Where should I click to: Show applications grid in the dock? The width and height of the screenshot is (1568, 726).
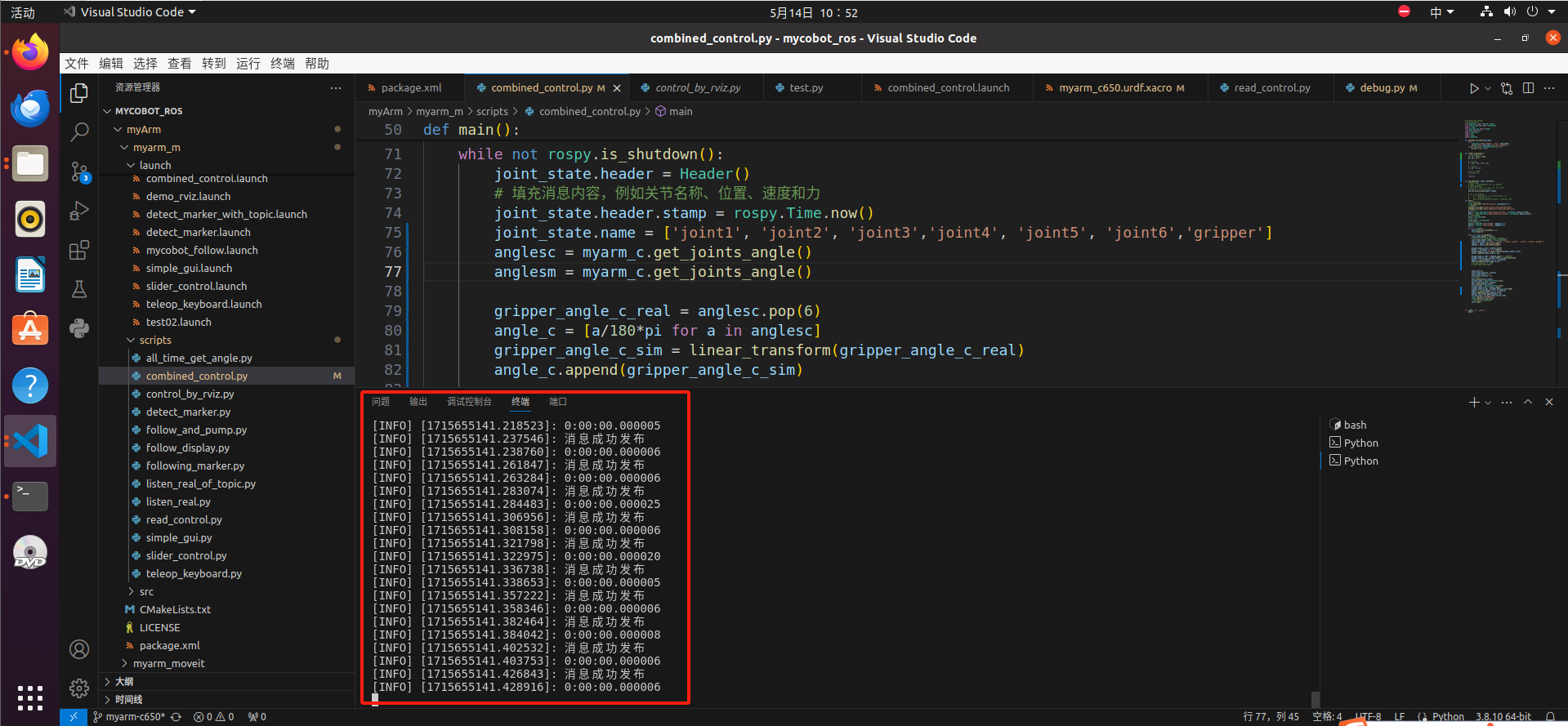30,698
